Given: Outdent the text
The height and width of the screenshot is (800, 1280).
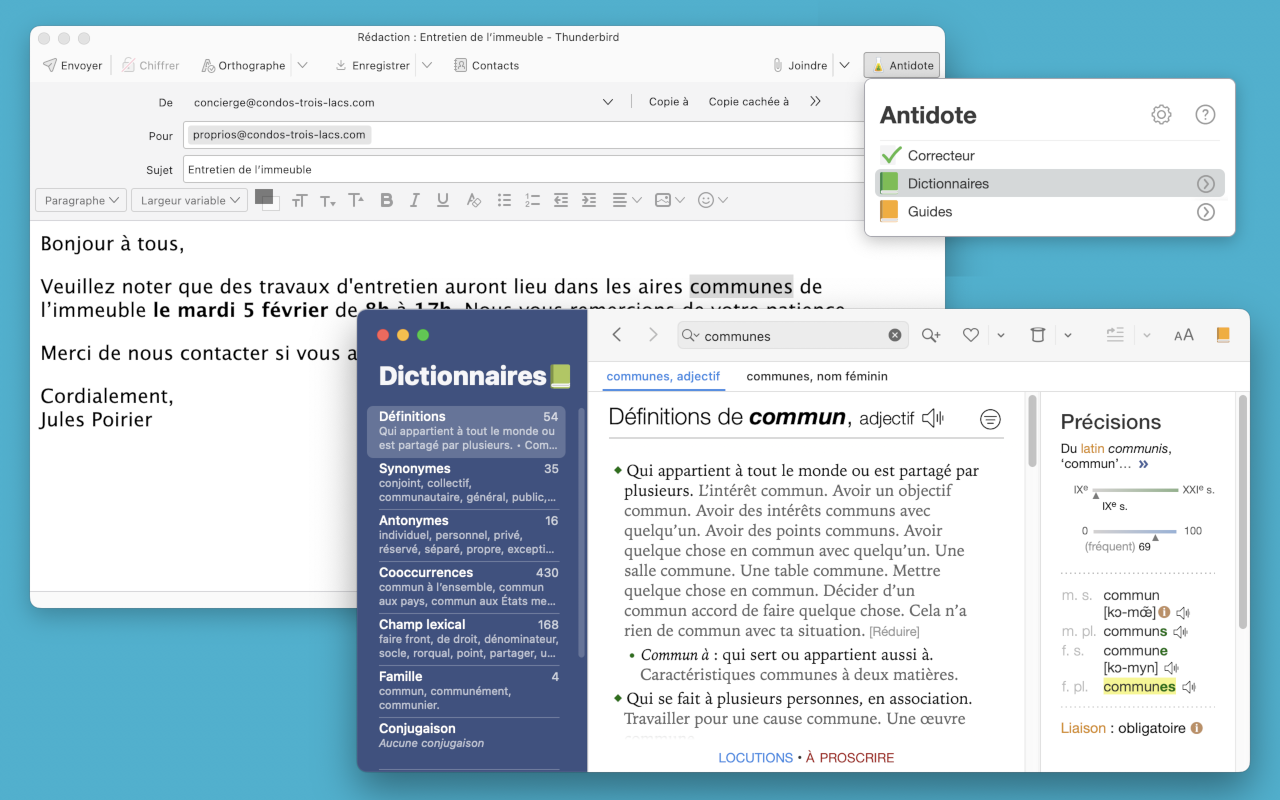Looking at the screenshot, I should pos(561,200).
